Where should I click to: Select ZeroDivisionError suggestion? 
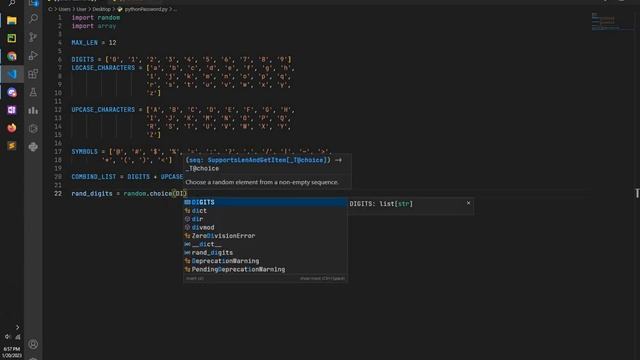pos(264,236)
